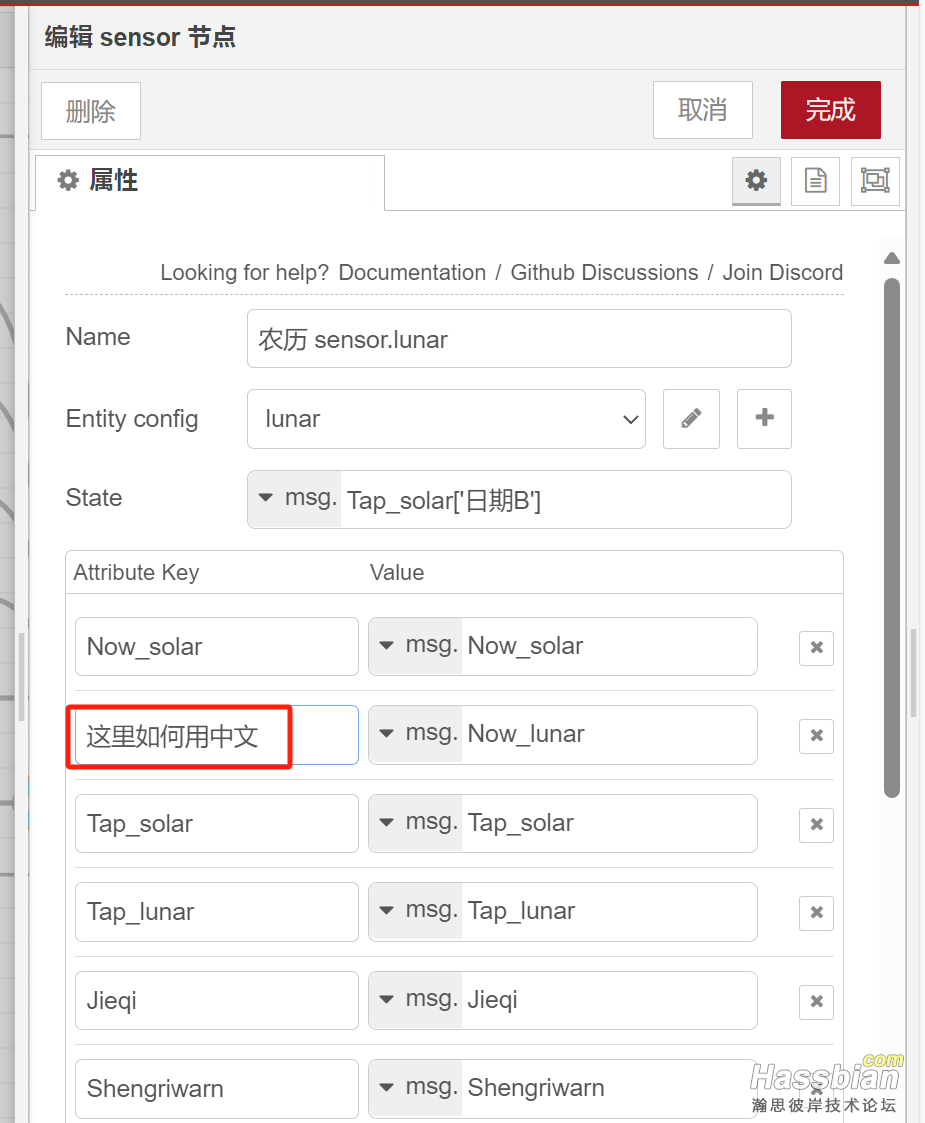
Task: Click the 取消 button
Action: (703, 110)
